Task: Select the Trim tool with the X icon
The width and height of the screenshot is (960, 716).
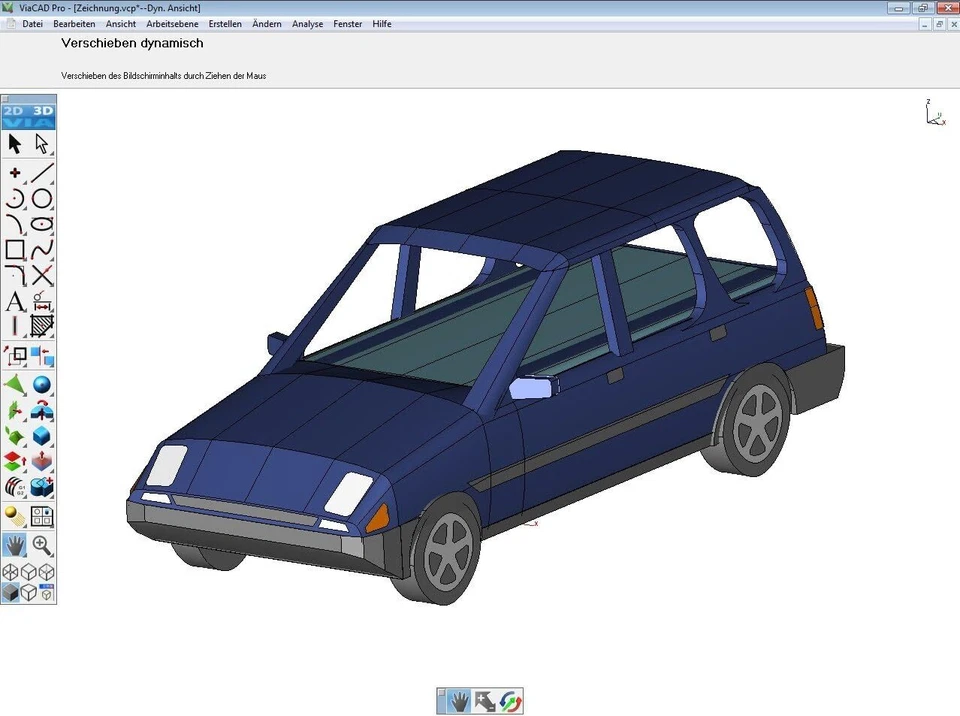Action: coord(42,275)
